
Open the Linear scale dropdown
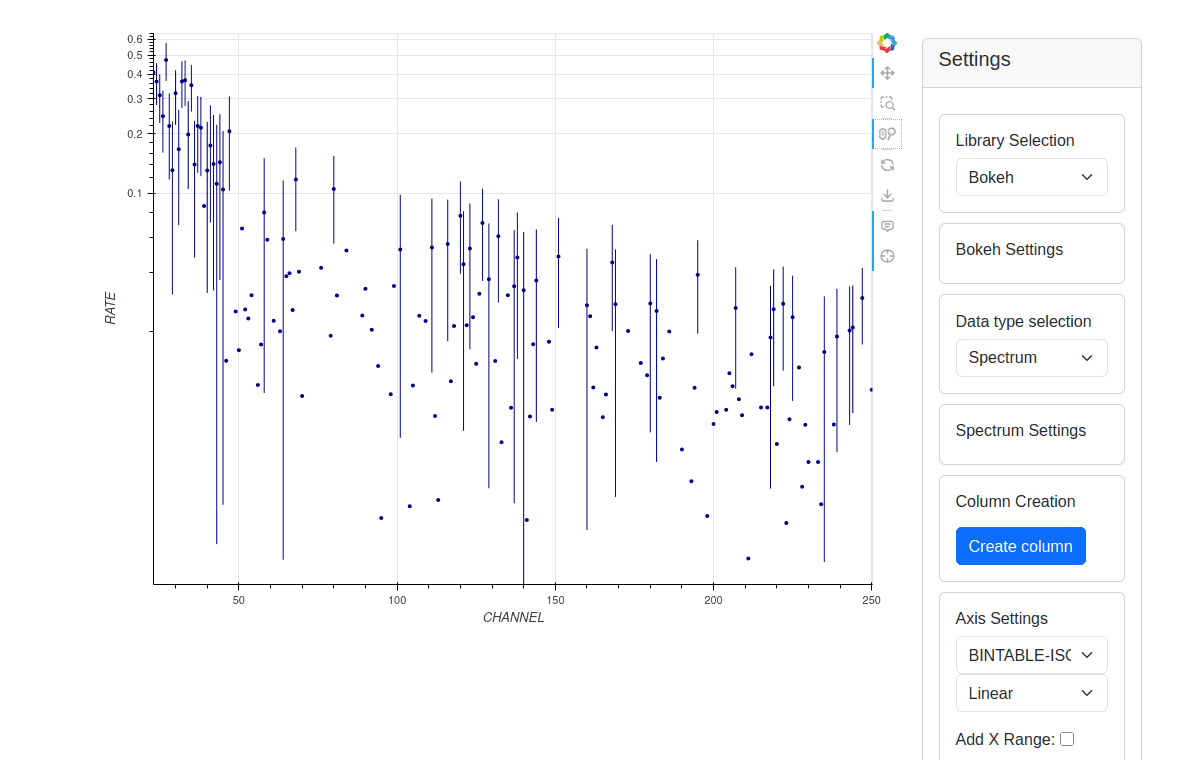[1031, 693]
